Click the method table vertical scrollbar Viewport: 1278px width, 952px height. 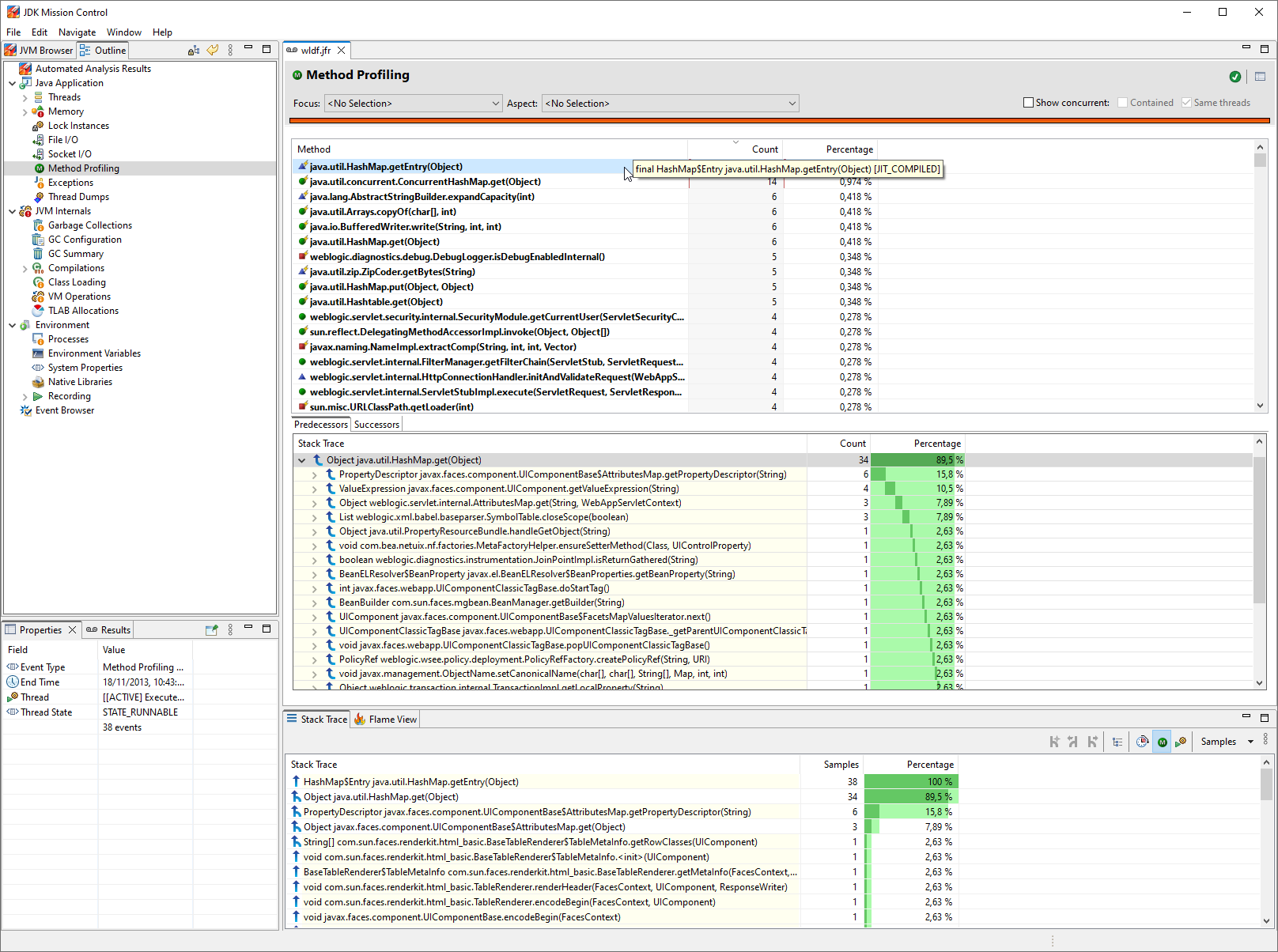click(1260, 277)
